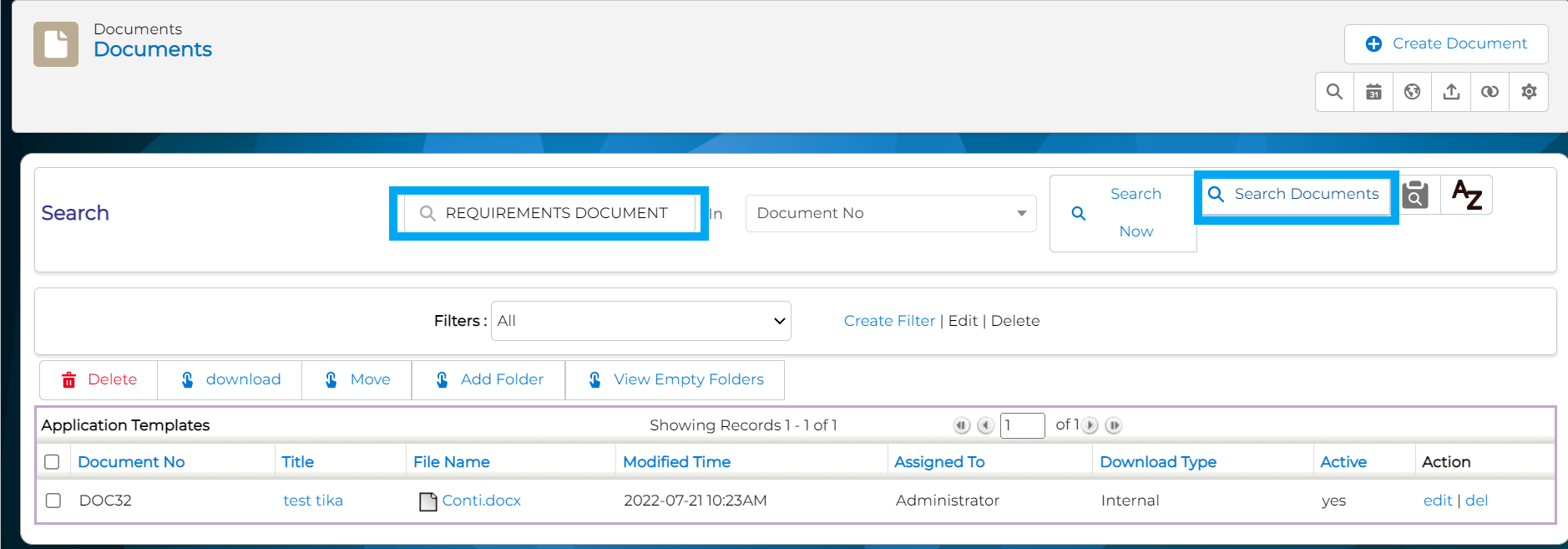1568x549 pixels.
Task: Sort by Modified Time column header
Action: 676,462
